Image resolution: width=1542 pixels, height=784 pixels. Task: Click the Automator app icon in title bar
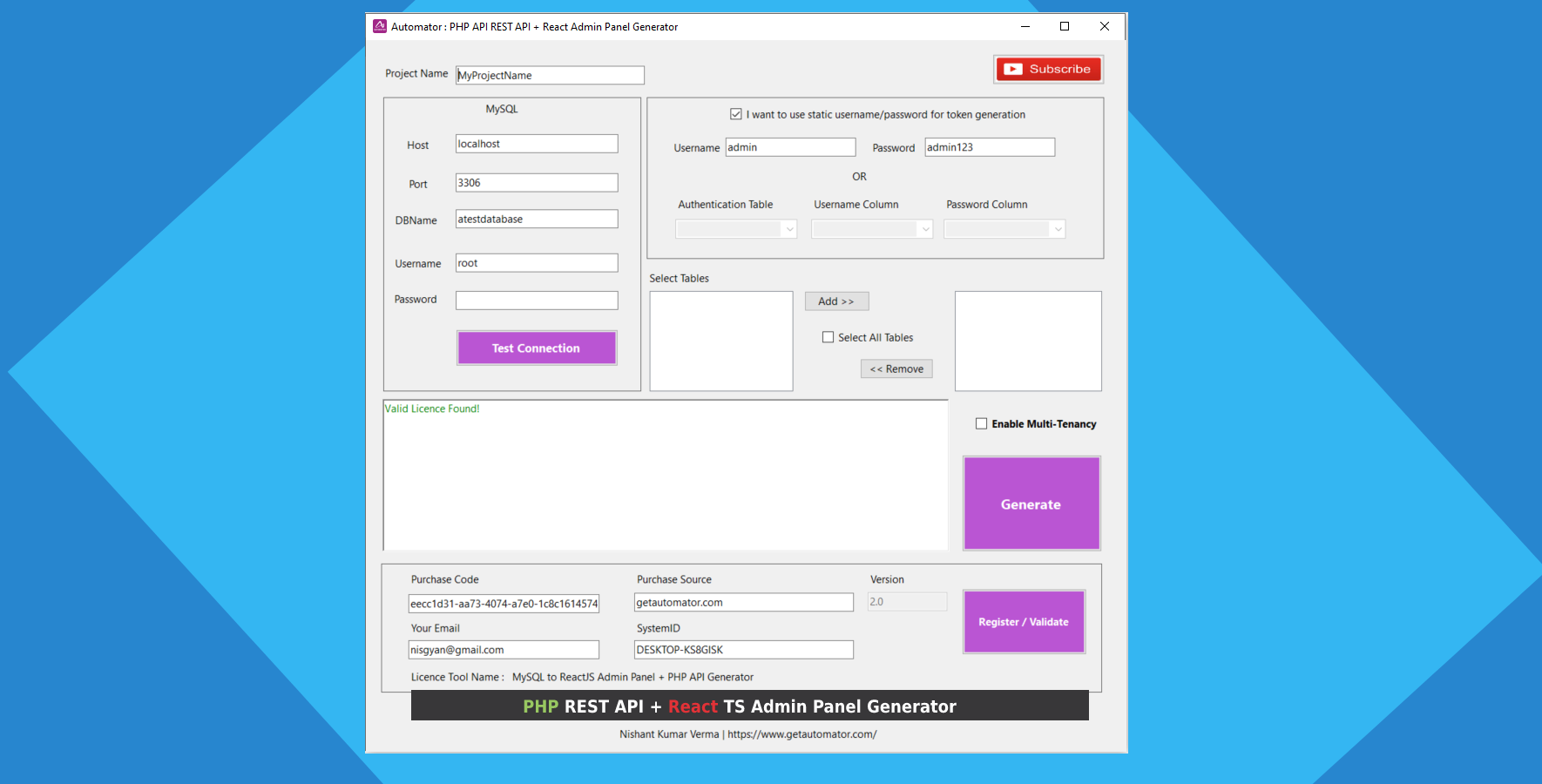tap(380, 26)
